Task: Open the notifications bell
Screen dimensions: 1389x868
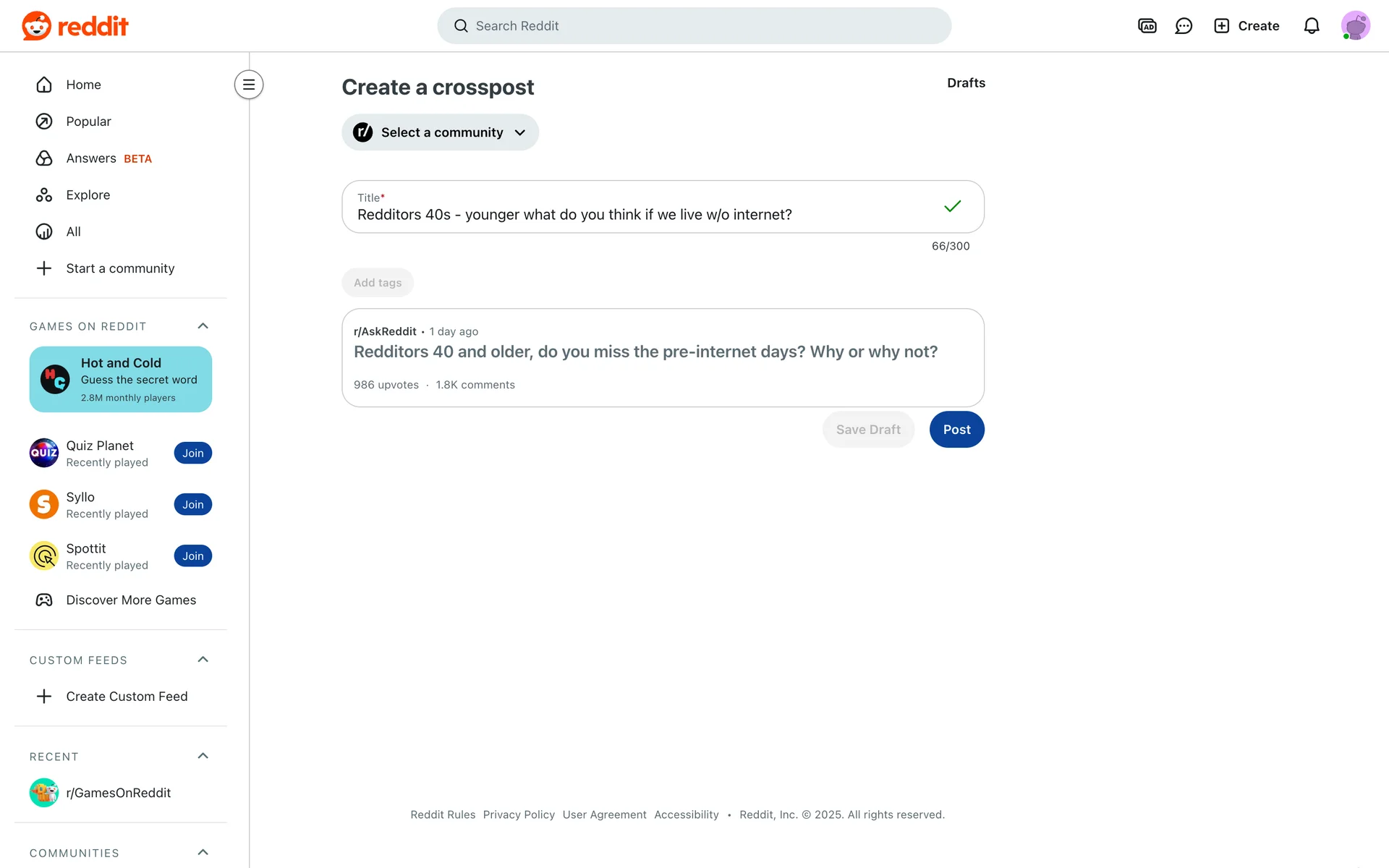Action: 1311,26
